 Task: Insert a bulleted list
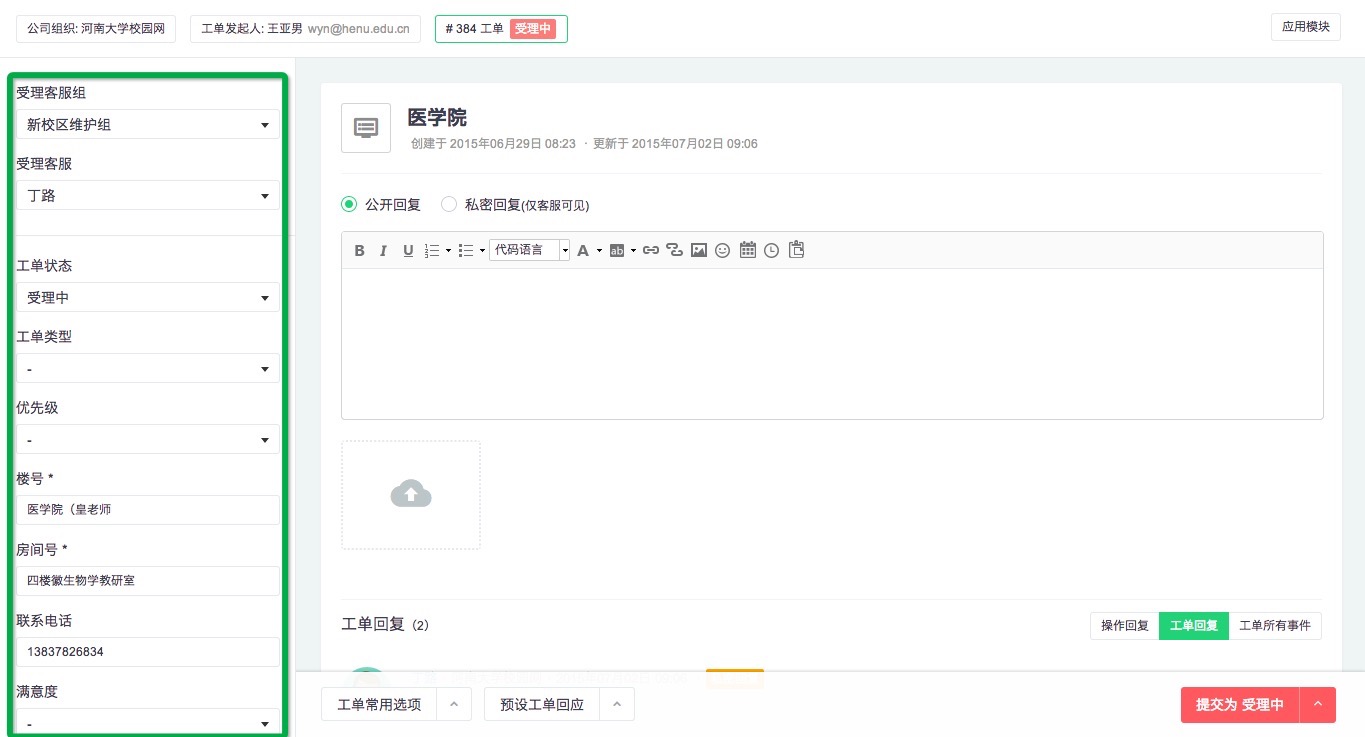[x=465, y=251]
